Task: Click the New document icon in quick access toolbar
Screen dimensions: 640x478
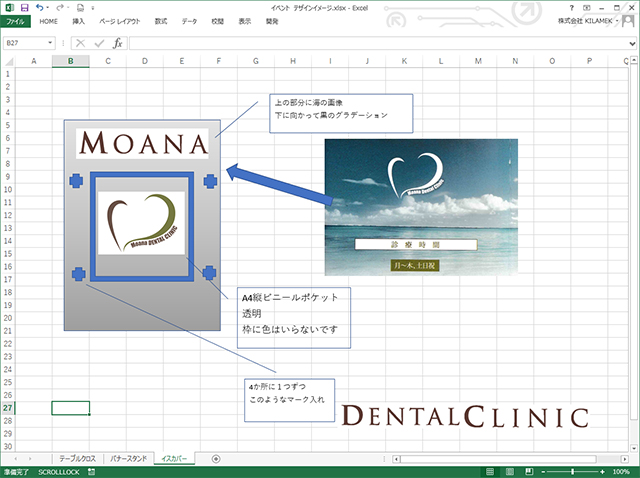Action: tap(80, 7)
